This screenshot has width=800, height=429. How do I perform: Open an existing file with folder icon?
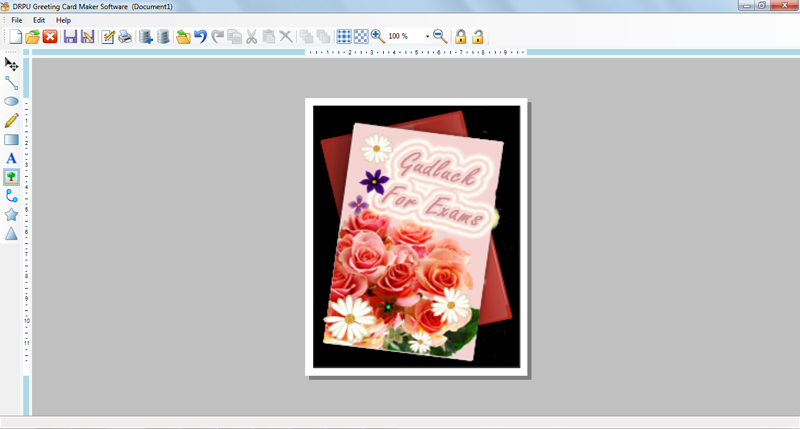pos(33,37)
